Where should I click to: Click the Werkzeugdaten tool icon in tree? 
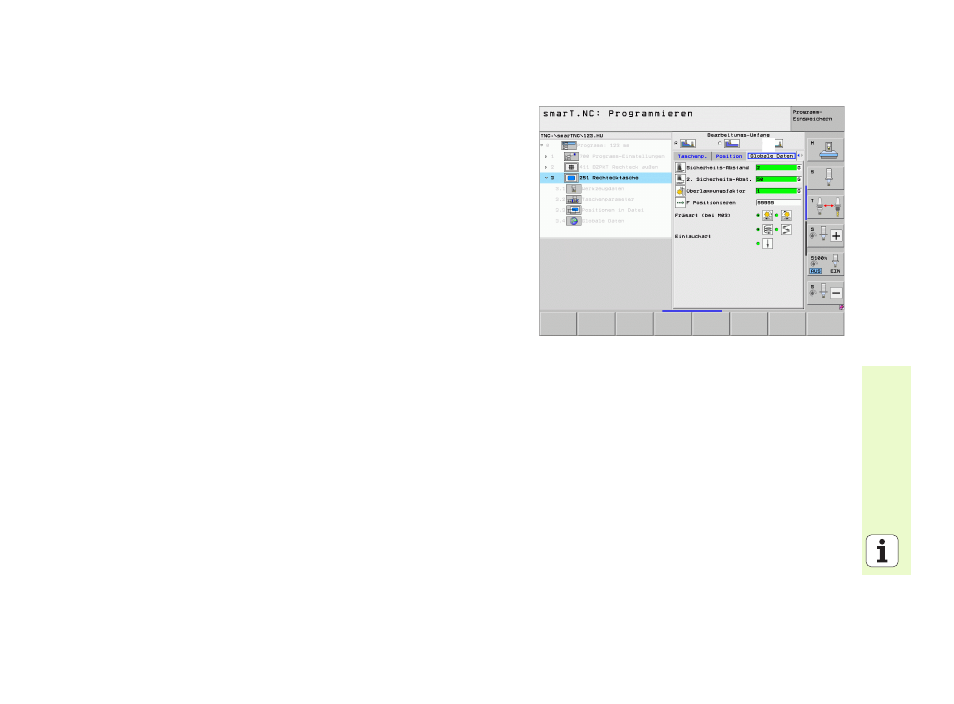573,188
